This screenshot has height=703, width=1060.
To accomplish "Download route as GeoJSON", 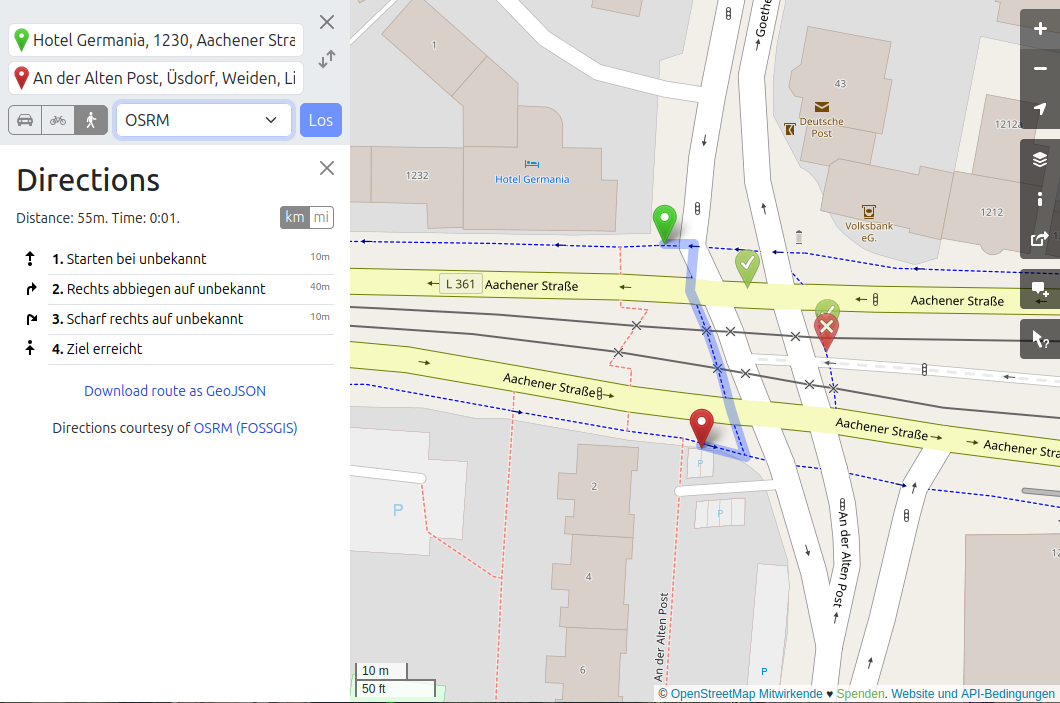I will pyautogui.click(x=175, y=391).
